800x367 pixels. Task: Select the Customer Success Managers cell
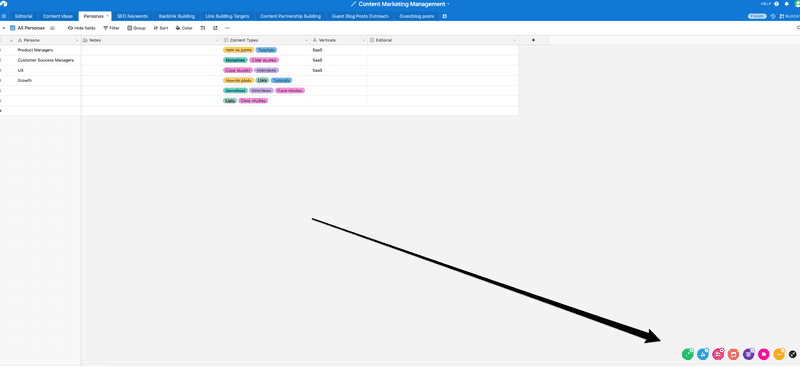pos(41,60)
